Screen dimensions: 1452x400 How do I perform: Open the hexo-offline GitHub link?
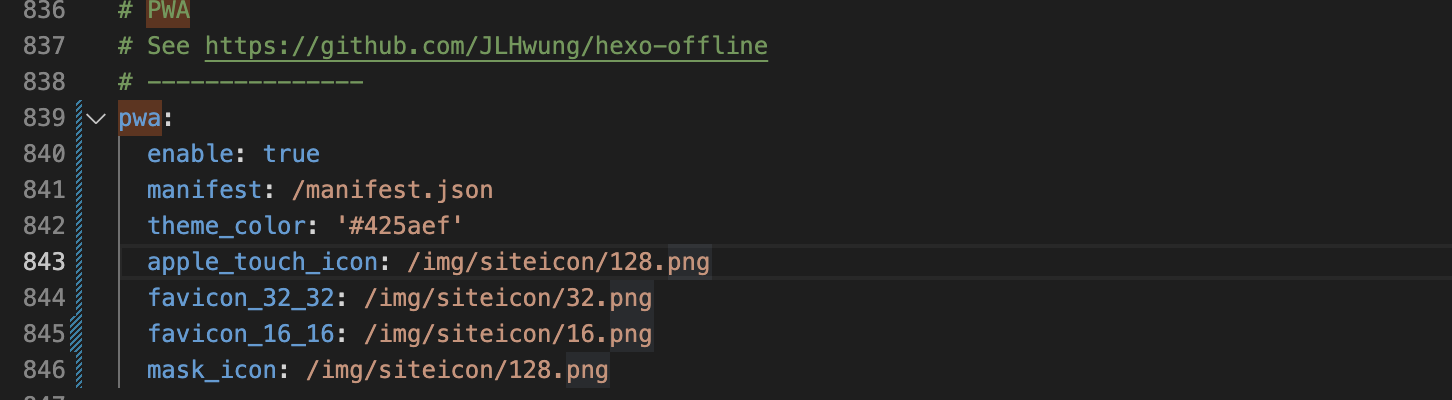486,46
